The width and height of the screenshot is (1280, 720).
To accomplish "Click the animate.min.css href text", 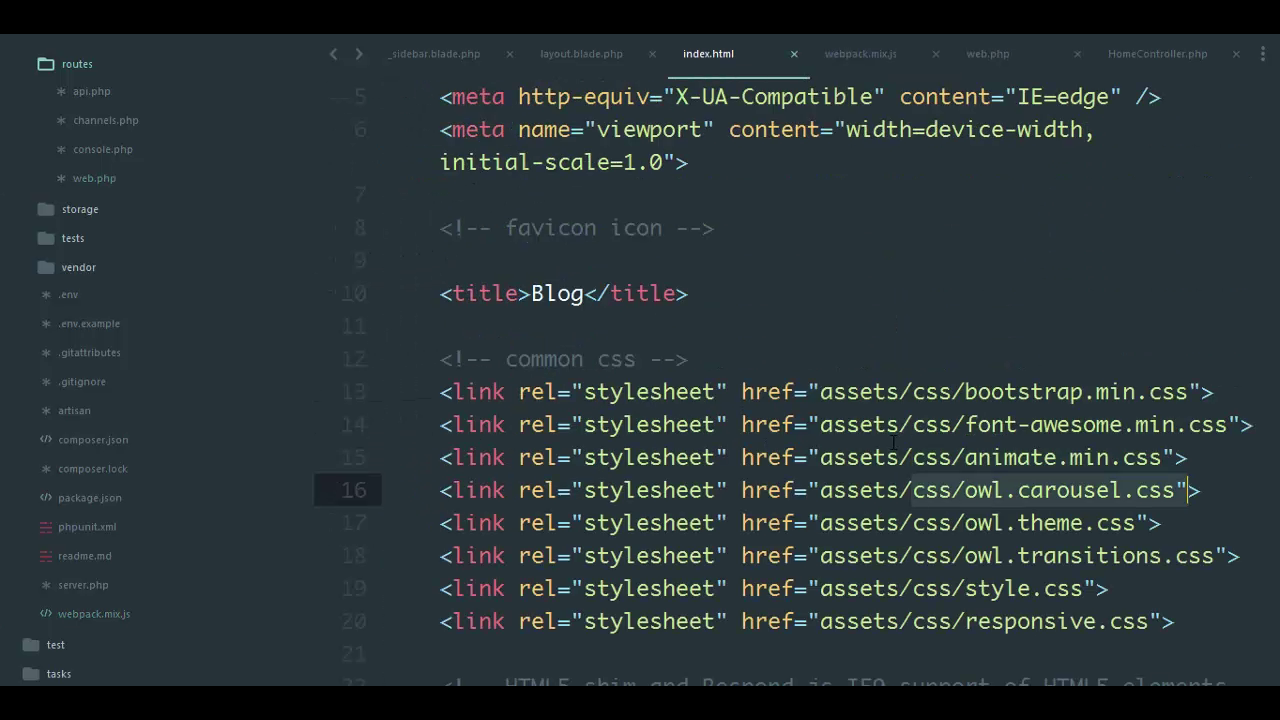I will 990,458.
